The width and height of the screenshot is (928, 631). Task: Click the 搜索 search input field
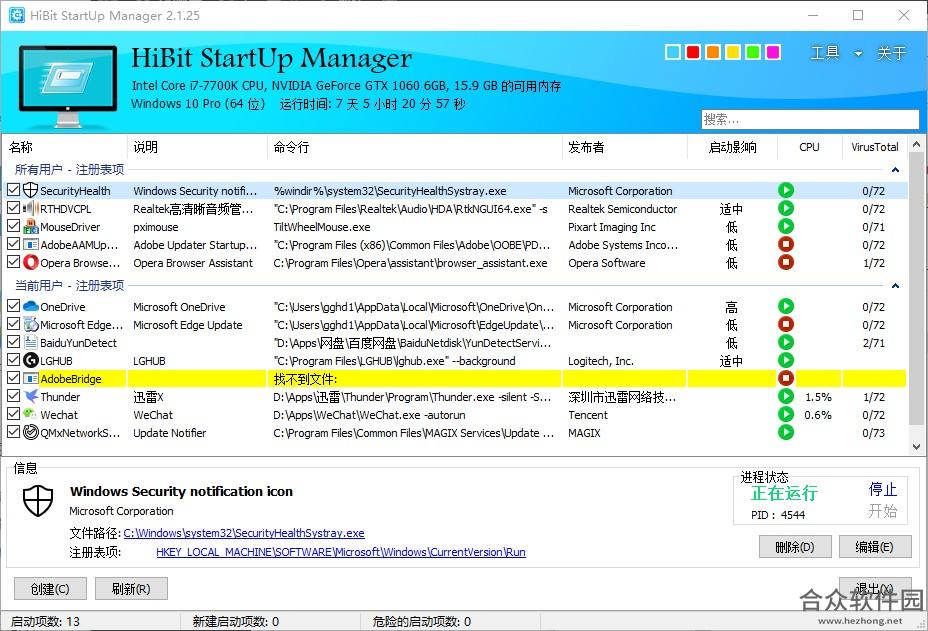[x=810, y=119]
